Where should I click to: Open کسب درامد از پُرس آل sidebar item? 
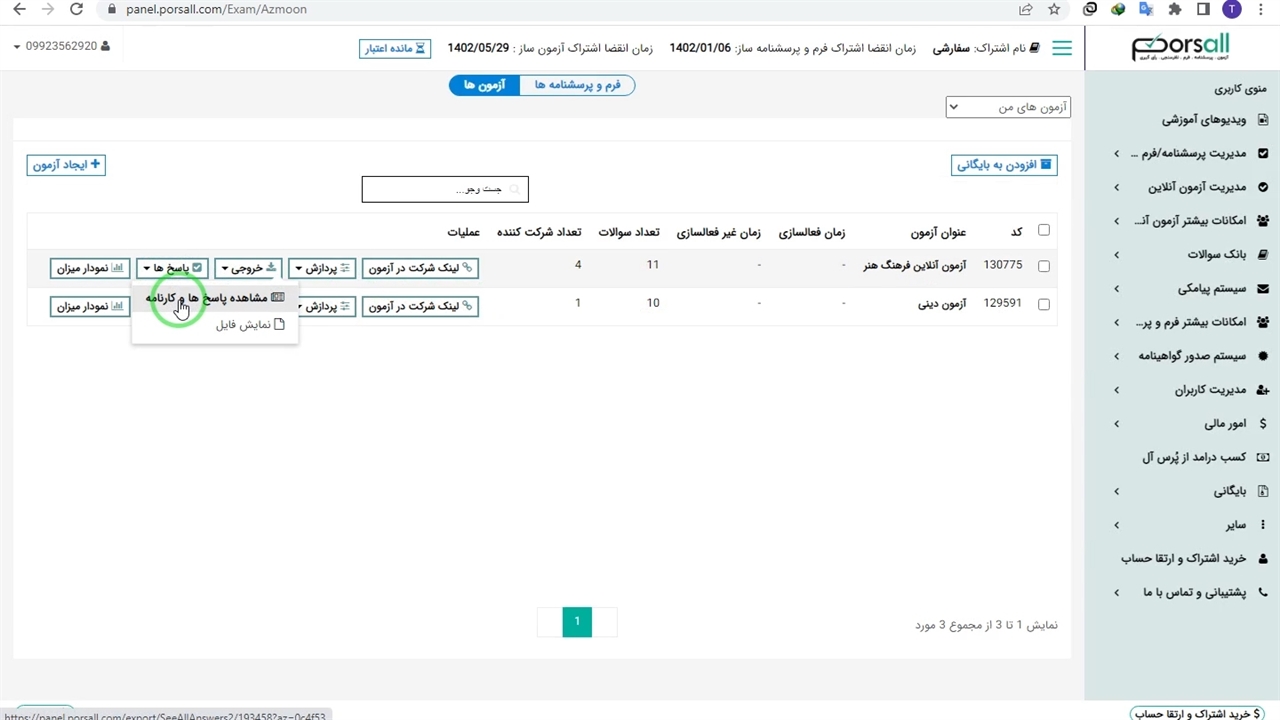click(1194, 457)
